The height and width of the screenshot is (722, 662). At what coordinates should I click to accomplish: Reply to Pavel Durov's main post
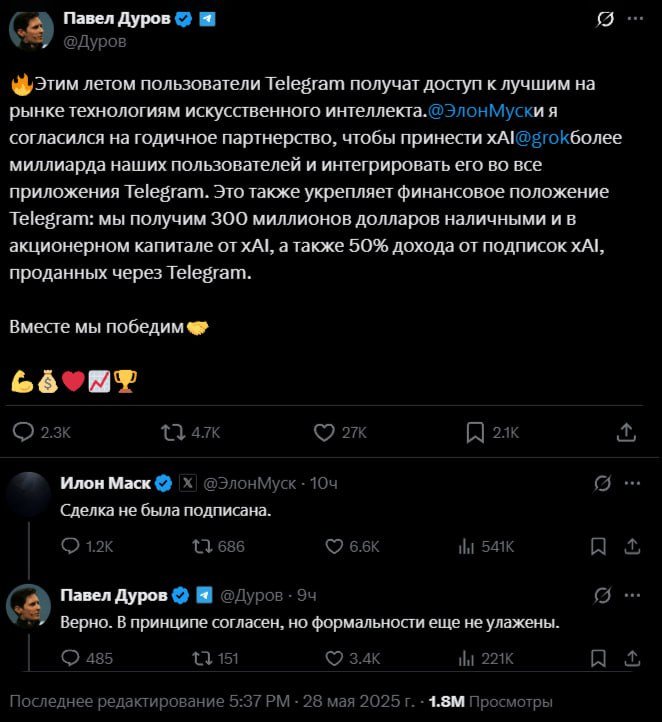[24, 432]
